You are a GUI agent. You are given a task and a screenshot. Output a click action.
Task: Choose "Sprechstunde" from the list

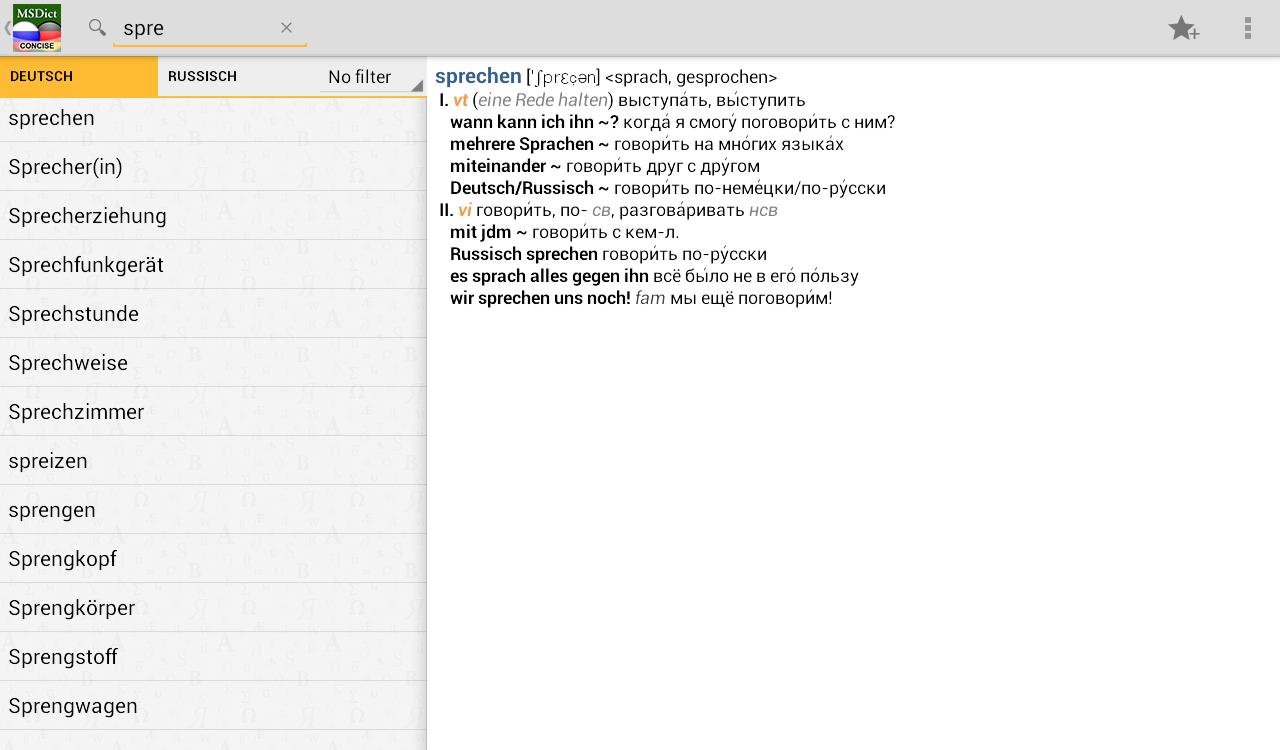[x=213, y=314]
